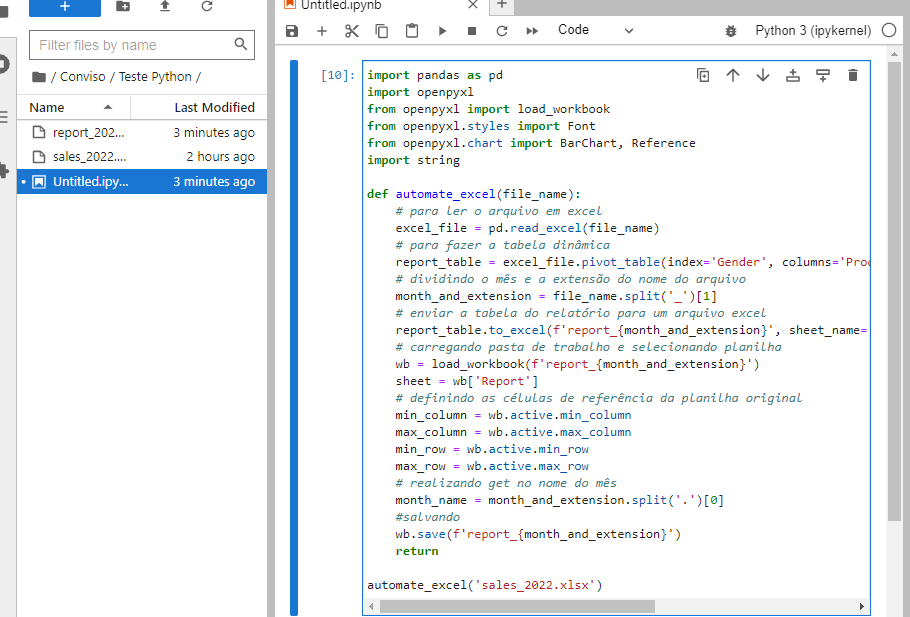The image size is (910, 617).
Task: Go to the Teste Python breadcrumb folder
Action: click(155, 77)
